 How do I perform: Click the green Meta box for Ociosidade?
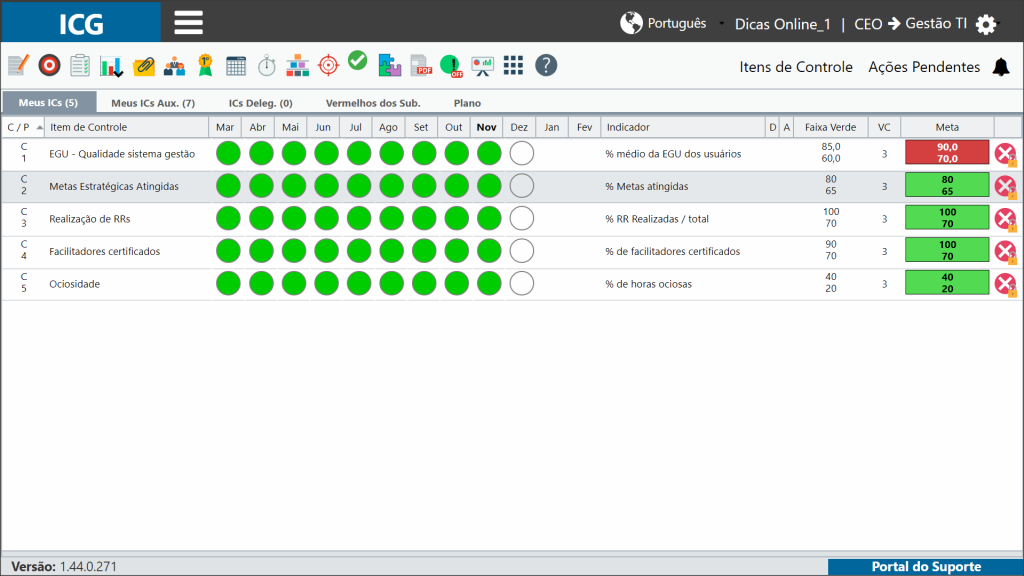947,283
